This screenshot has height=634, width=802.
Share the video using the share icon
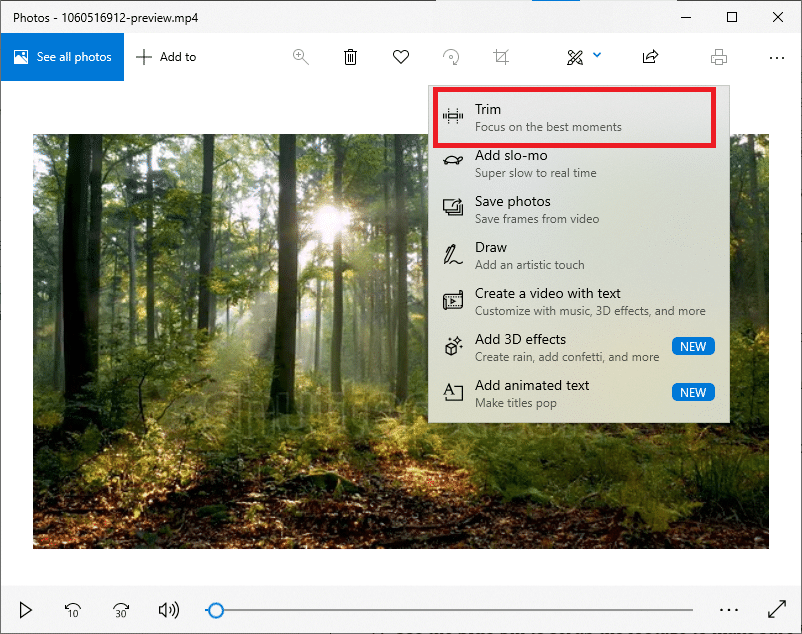pos(650,57)
